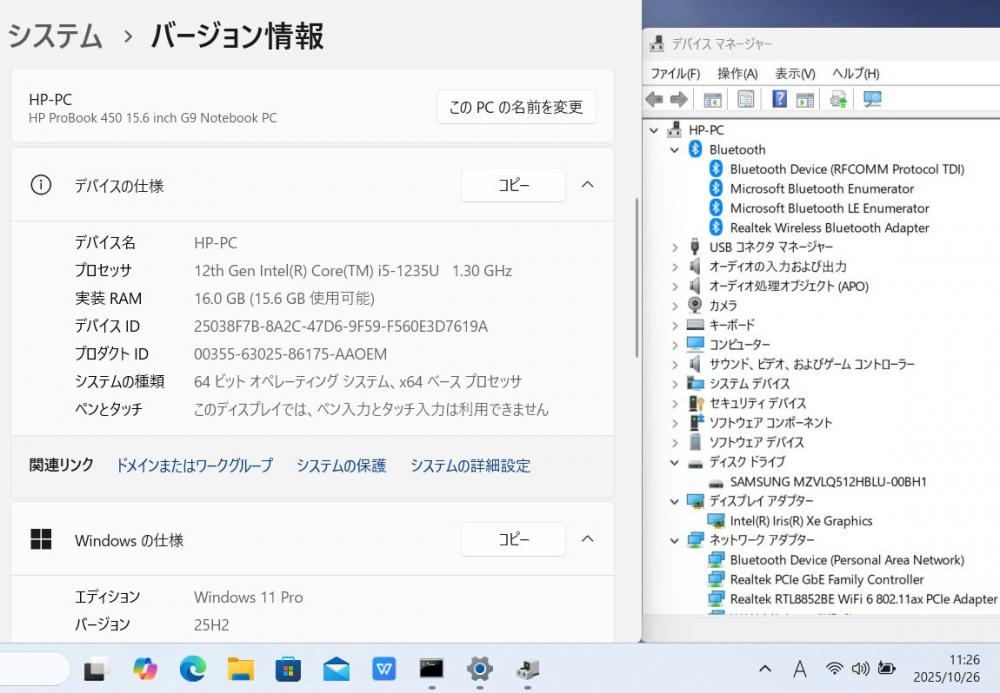Screen dimensions: 1000x693
Task: Launch Copilot from the taskbar
Action: (145, 668)
